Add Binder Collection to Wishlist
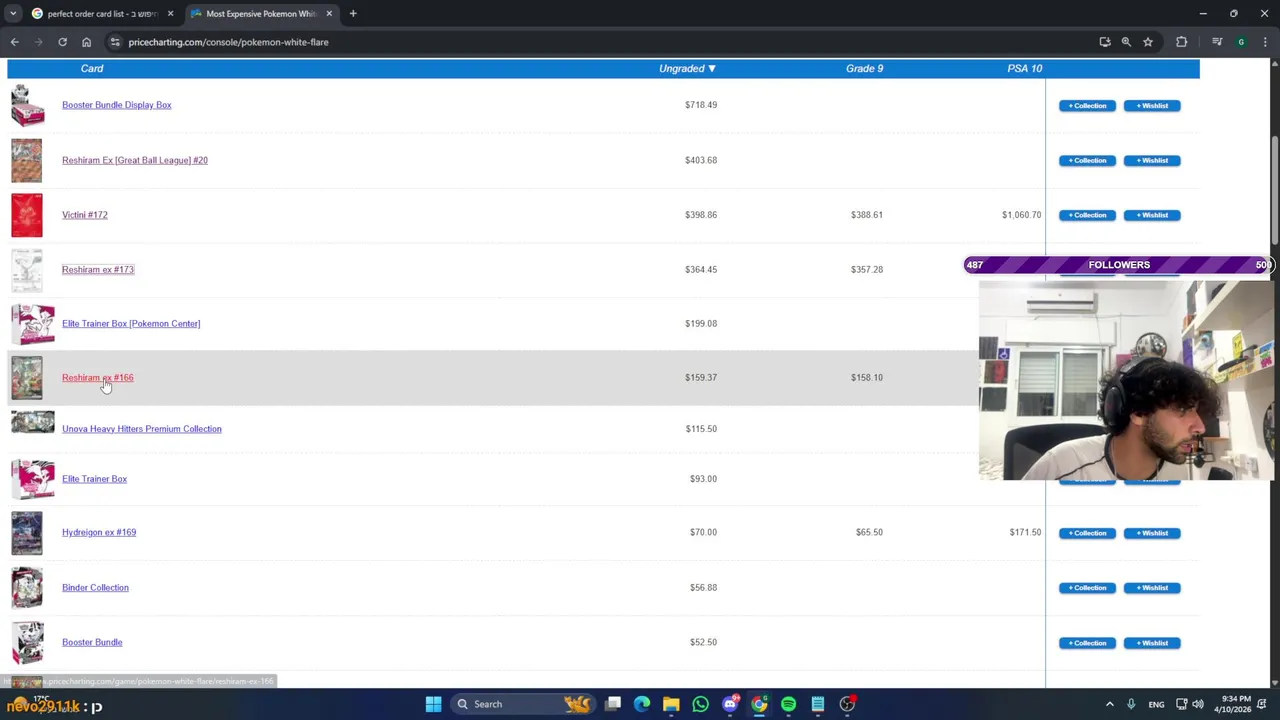This screenshot has height=720, width=1280. tap(1152, 588)
